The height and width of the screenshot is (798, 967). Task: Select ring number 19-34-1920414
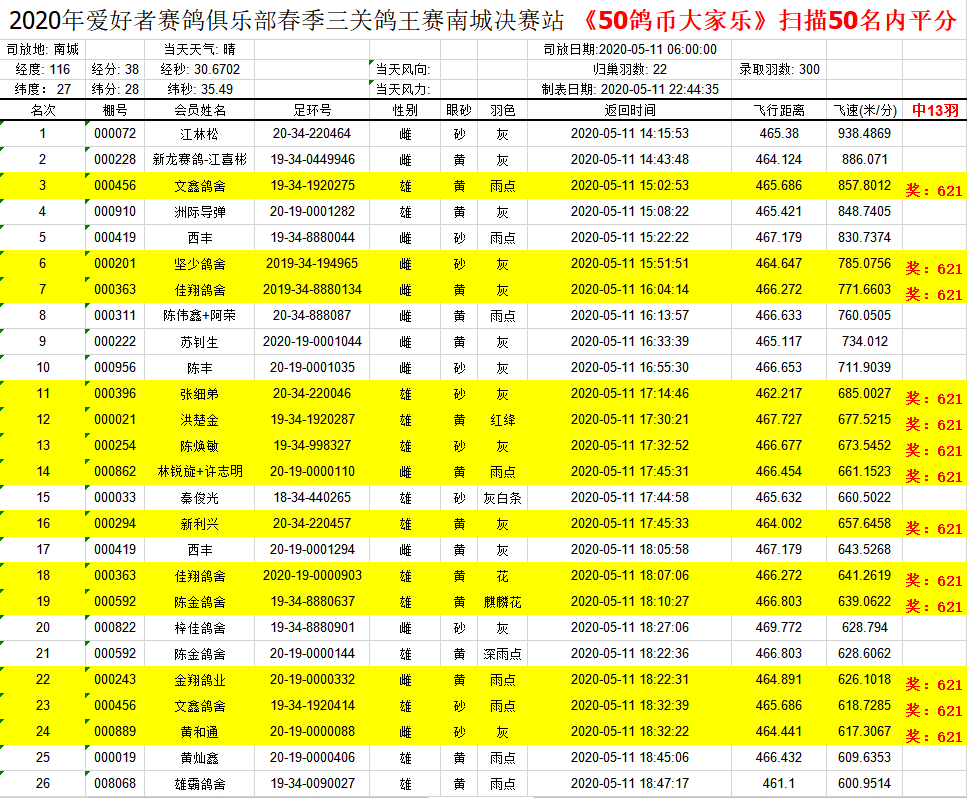pos(312,705)
